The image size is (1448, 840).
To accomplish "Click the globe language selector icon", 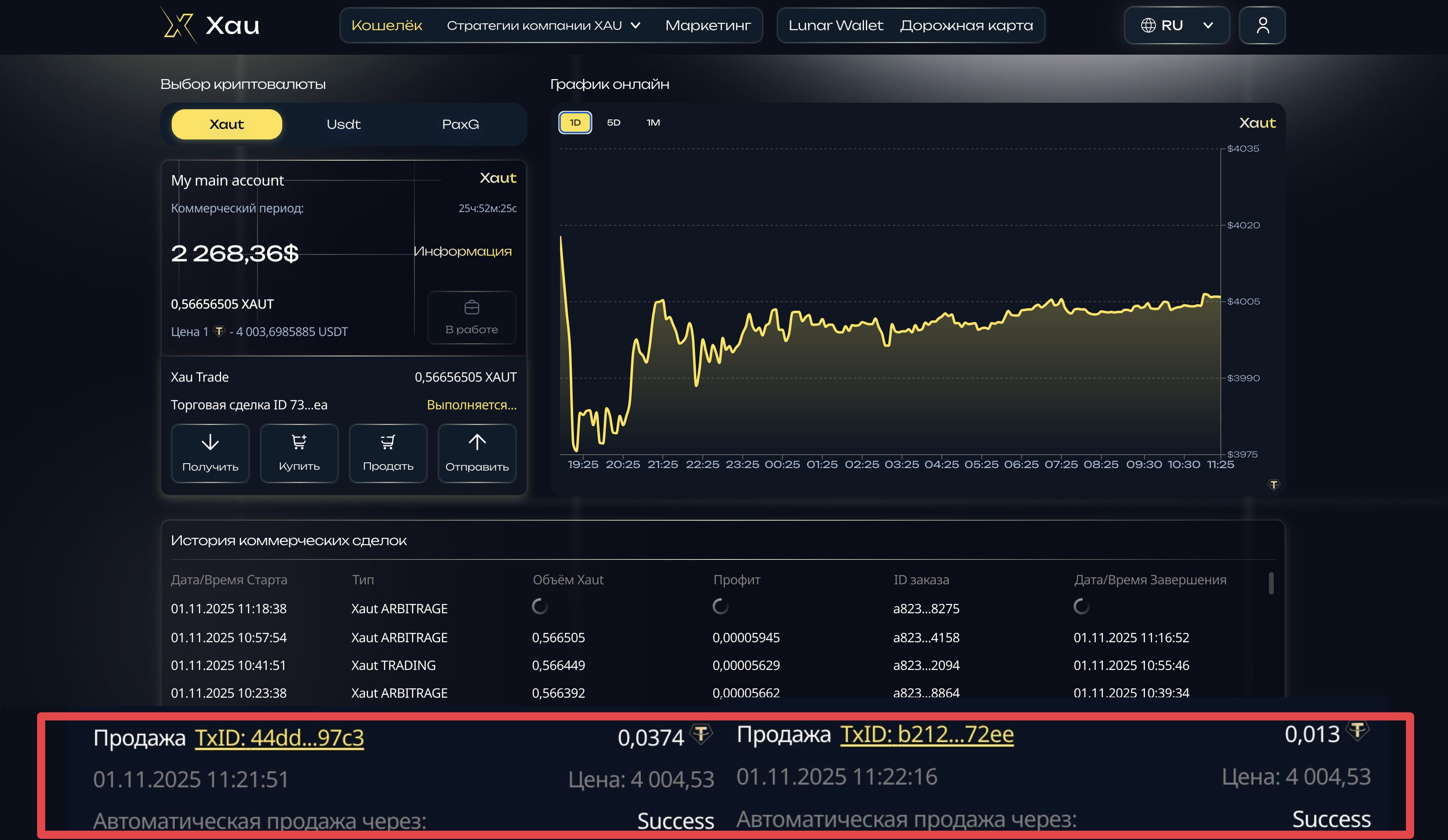I will (1148, 25).
